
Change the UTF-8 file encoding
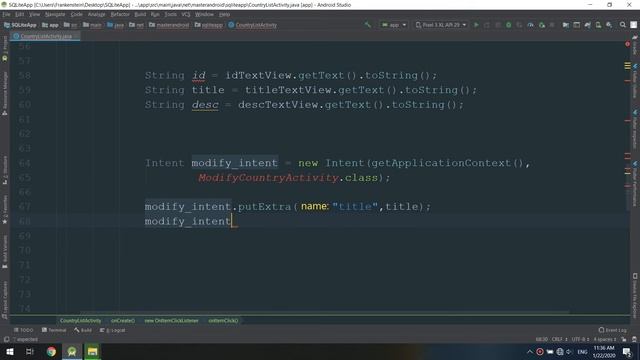[580, 339]
